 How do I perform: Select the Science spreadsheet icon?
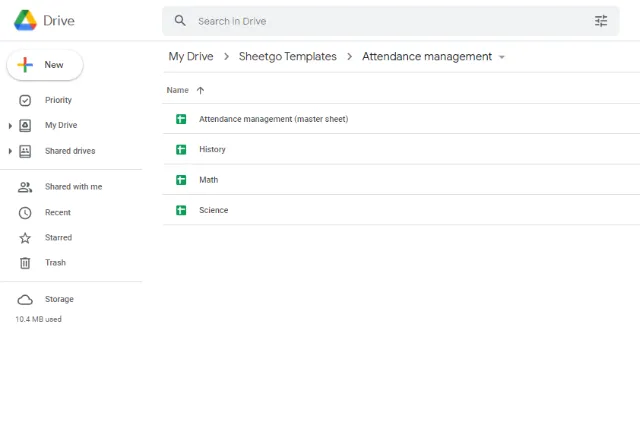click(181, 210)
